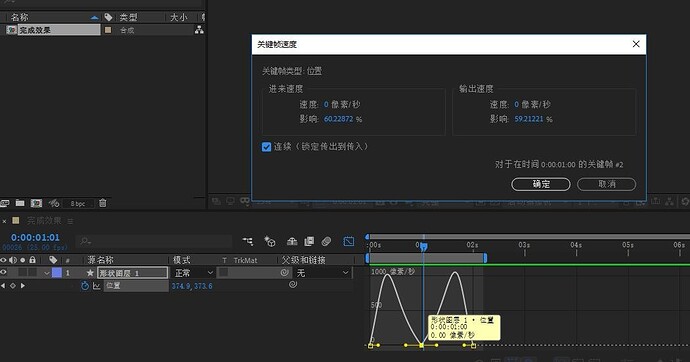The height and width of the screenshot is (362, 690).
Task: Toggle the 连续 (锁定传出到传入) checkbox
Action: tap(266, 147)
